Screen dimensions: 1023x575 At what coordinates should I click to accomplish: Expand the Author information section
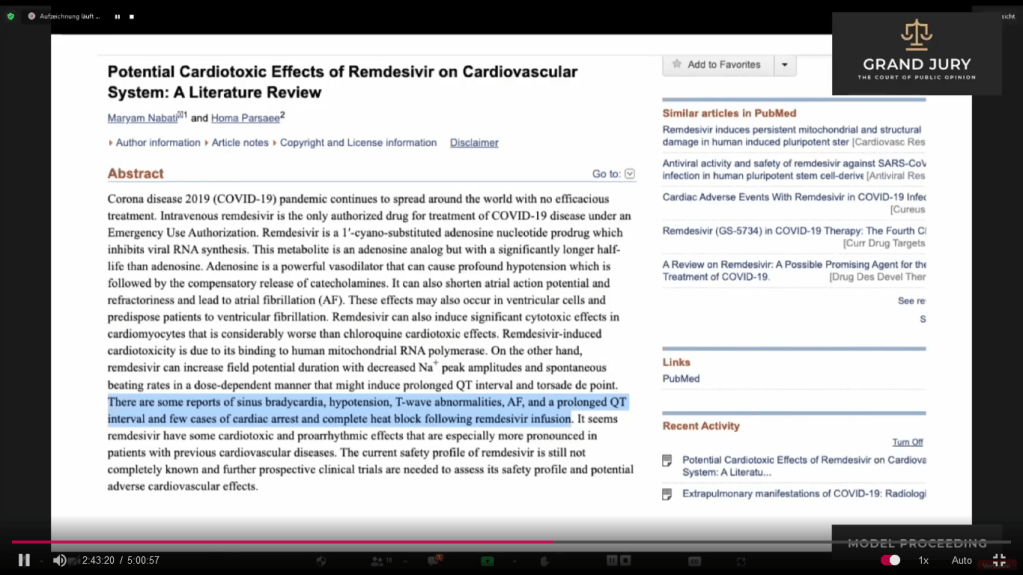tap(157, 143)
